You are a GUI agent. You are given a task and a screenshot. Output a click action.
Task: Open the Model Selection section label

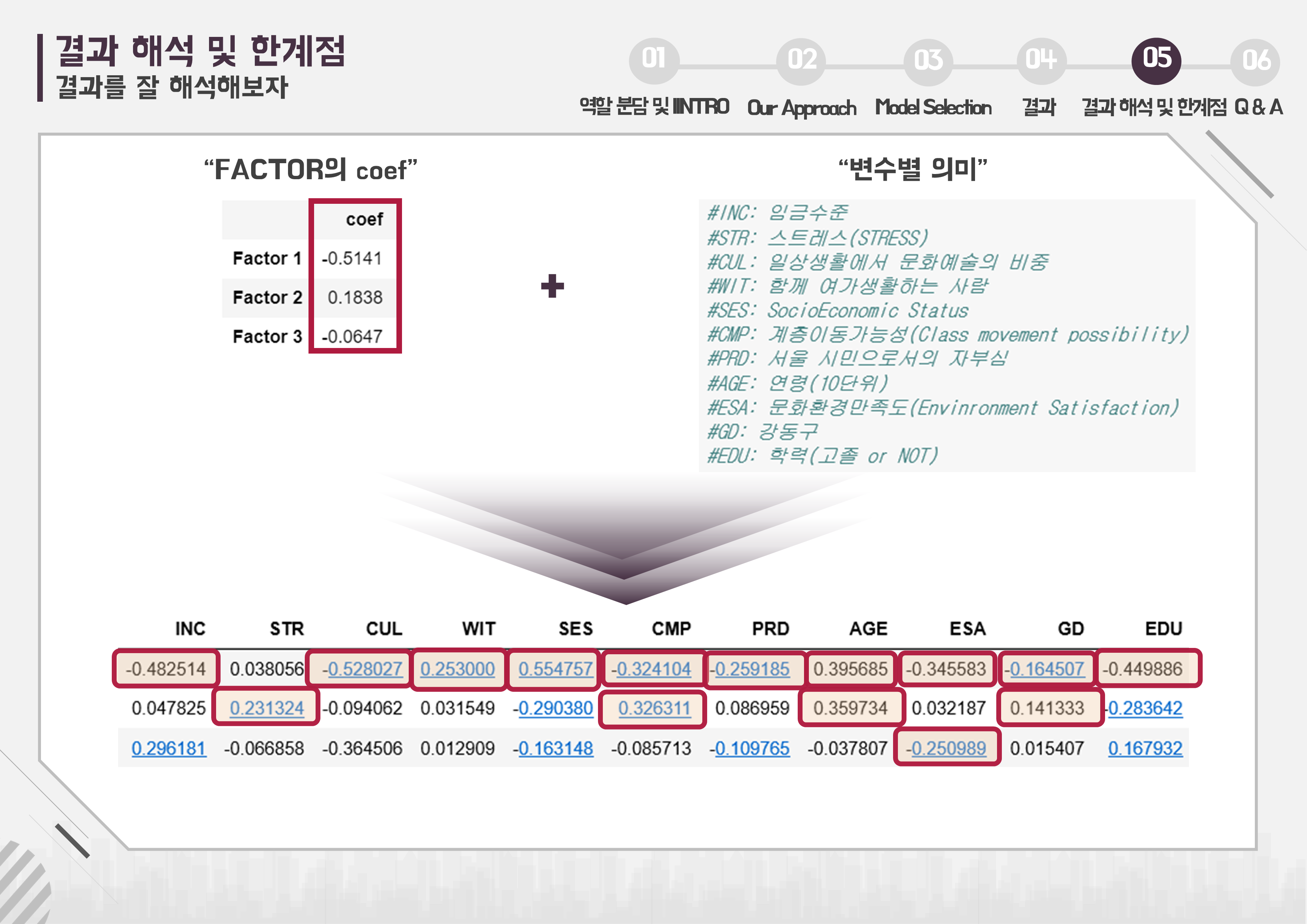tap(933, 107)
